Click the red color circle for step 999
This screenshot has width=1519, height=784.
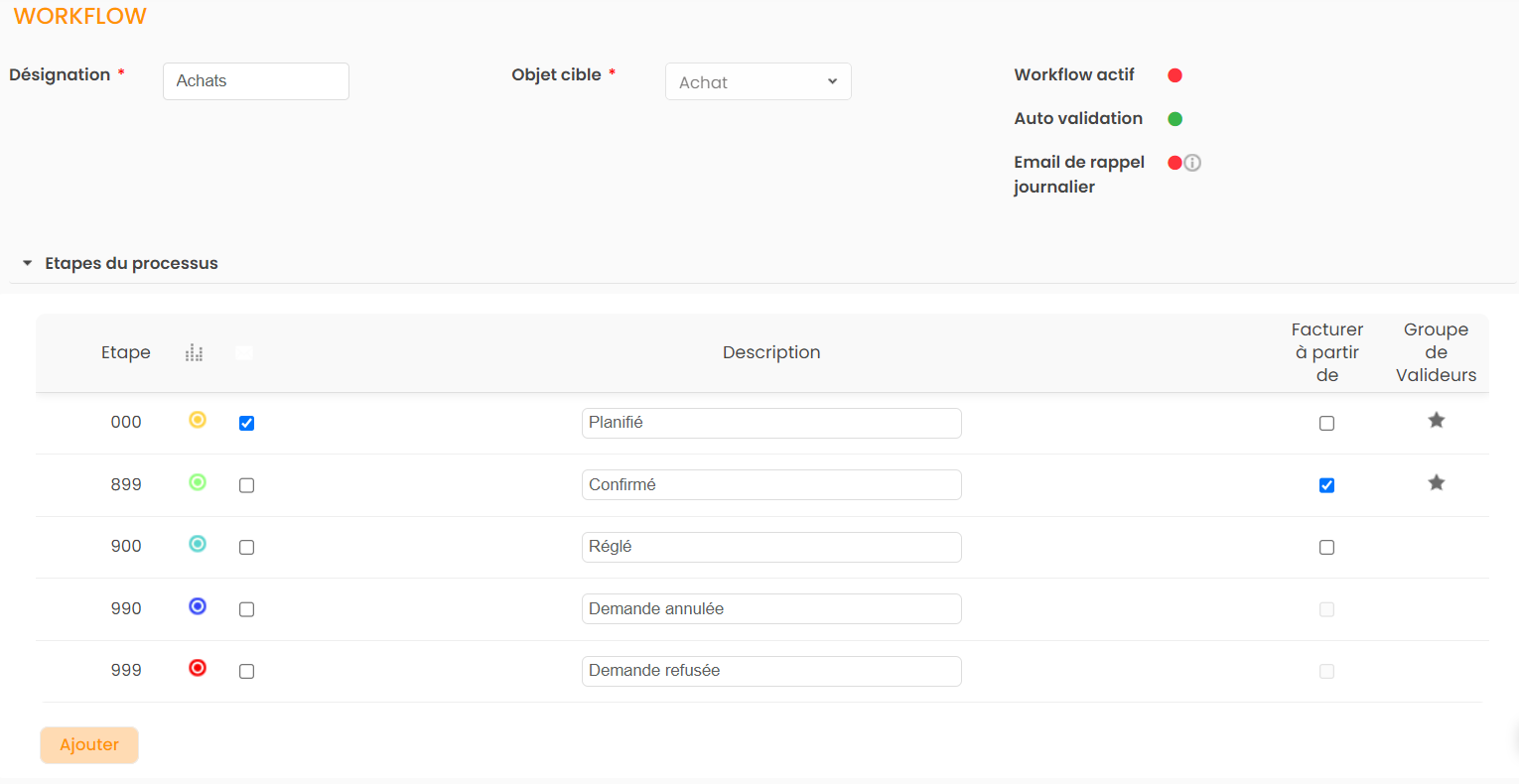tap(198, 668)
